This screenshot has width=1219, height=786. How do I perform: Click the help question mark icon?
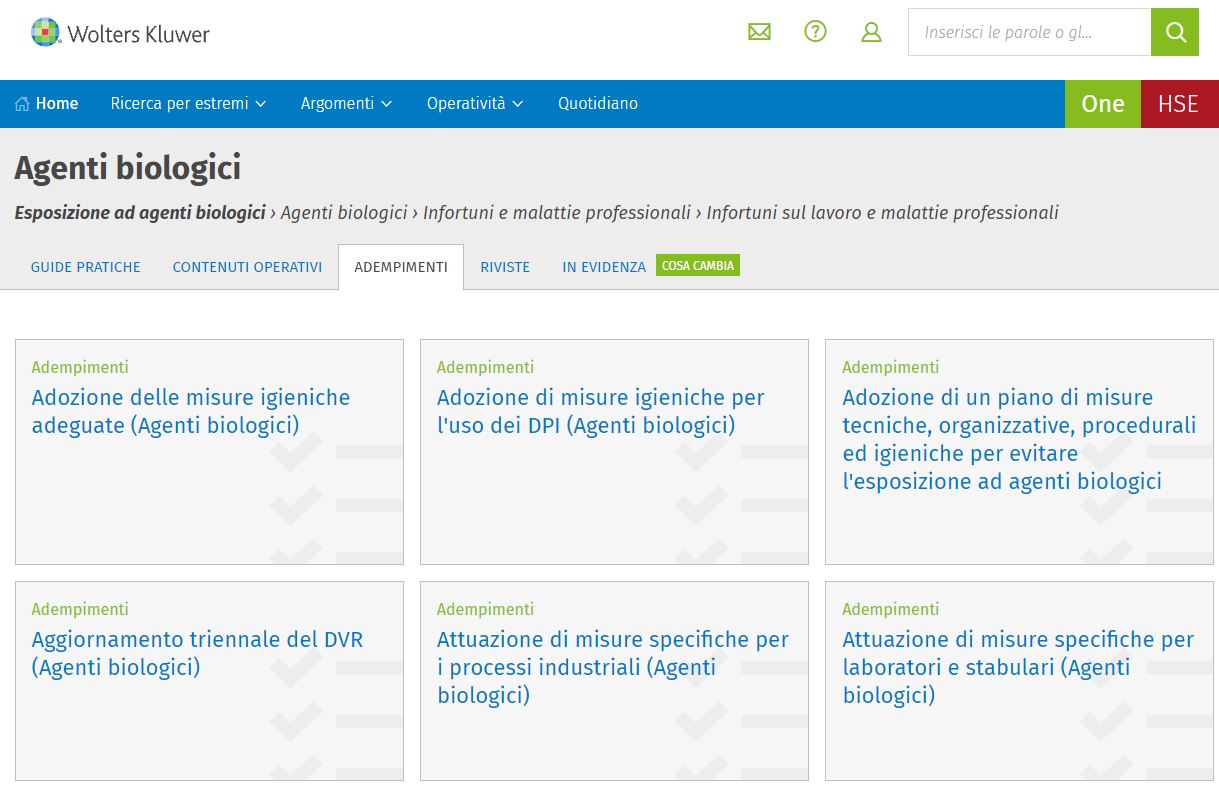(815, 32)
